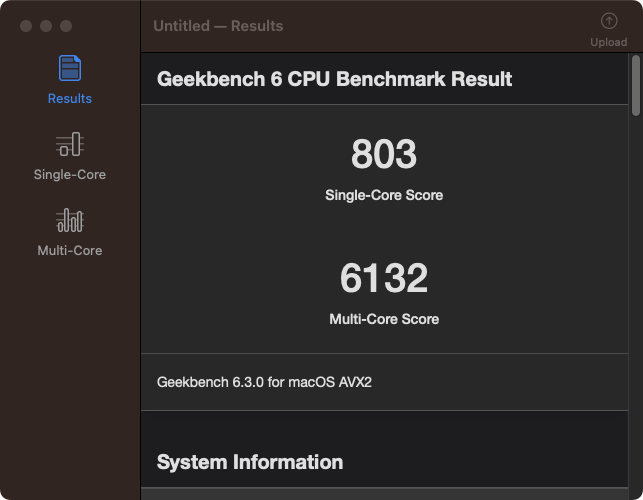Open the Results document icon in sidebar
This screenshot has width=643, height=500.
tap(70, 68)
